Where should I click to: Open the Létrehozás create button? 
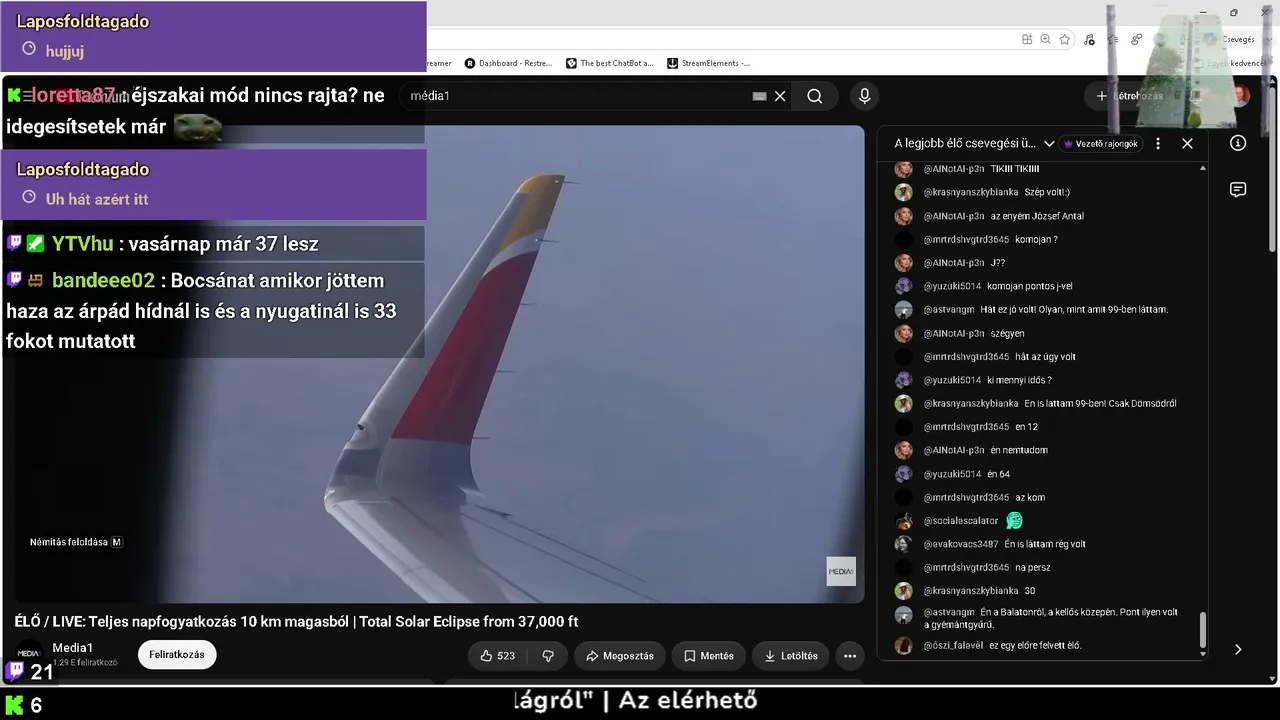tap(1129, 96)
